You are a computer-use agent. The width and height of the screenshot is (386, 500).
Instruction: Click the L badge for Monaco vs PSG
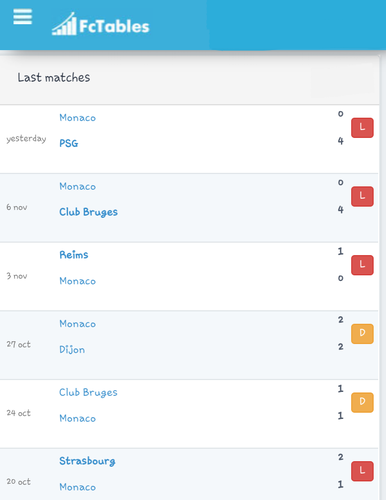362,128
